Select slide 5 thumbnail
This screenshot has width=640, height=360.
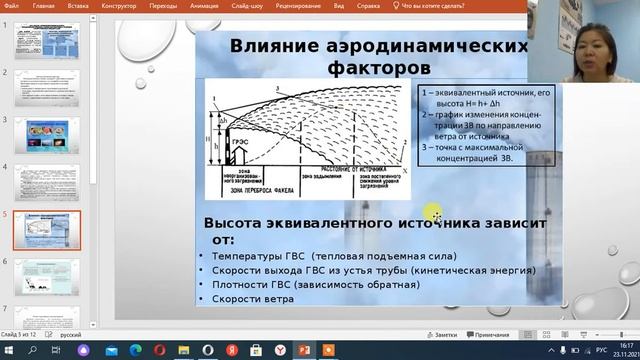pos(47,230)
